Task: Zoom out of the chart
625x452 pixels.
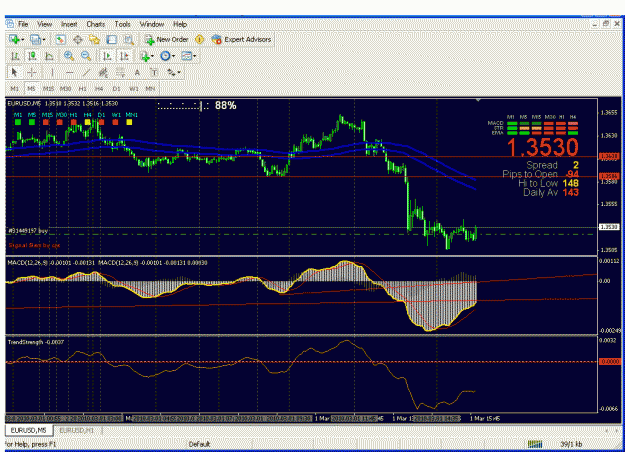Action: pyautogui.click(x=86, y=56)
